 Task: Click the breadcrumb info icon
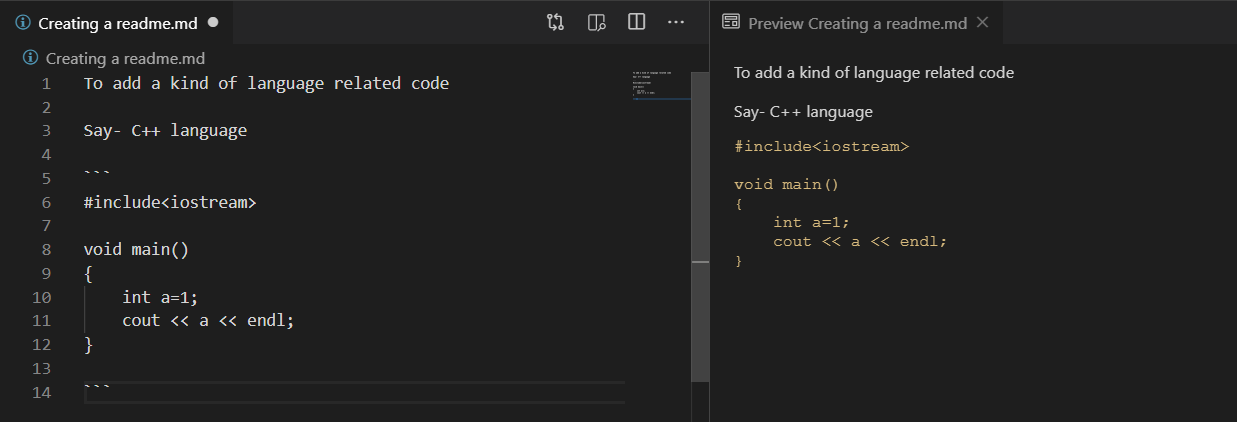coord(30,58)
